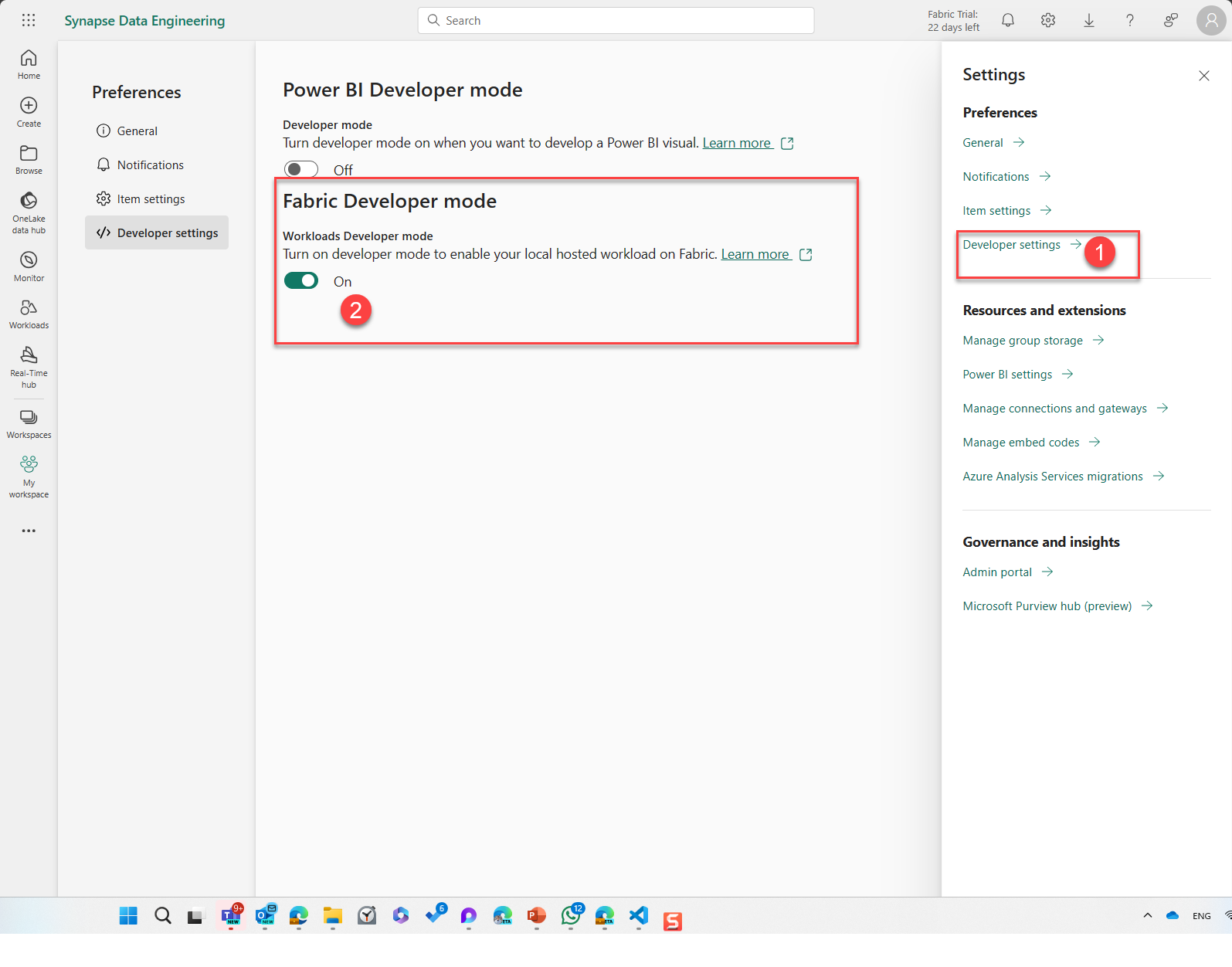
Task: Open Browse in left navigation
Action: pos(29,160)
